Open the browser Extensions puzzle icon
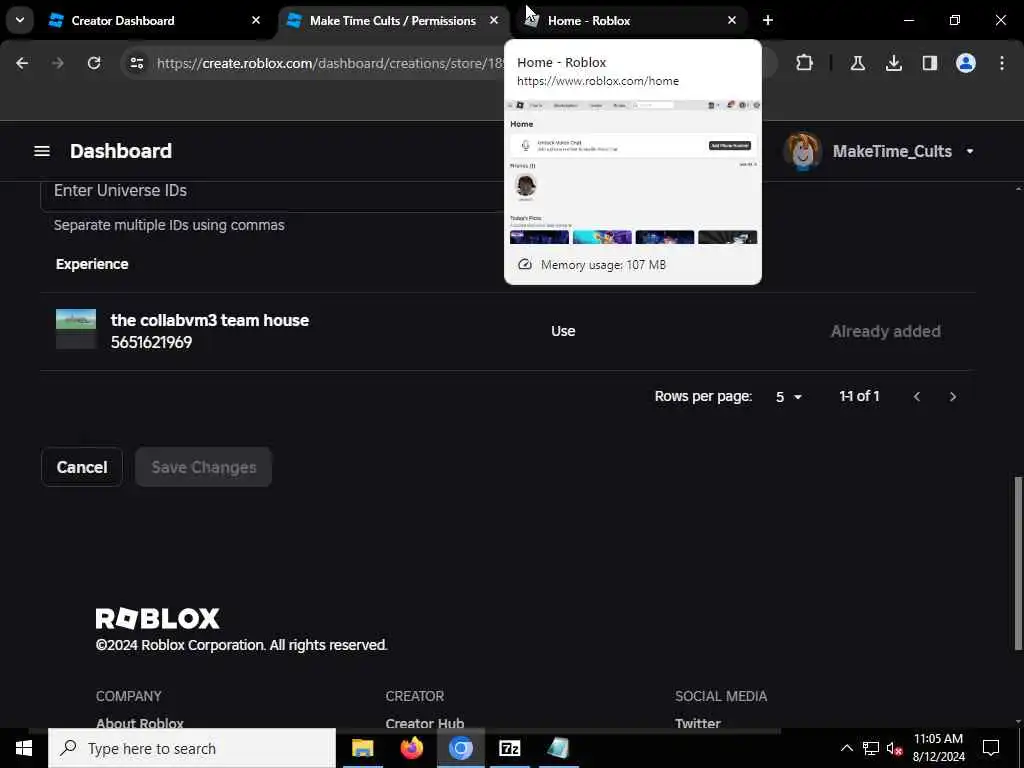The image size is (1024, 768). 805,63
